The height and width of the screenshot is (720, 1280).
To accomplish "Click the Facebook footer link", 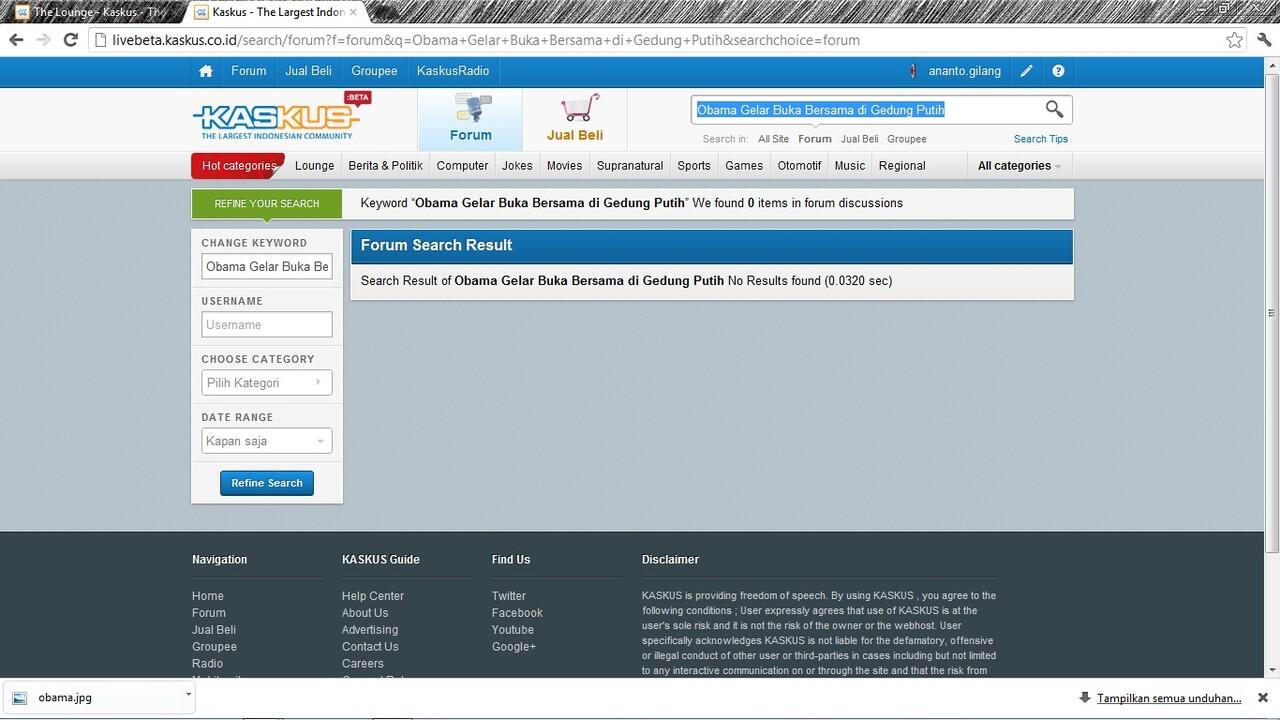I will (x=517, y=613).
